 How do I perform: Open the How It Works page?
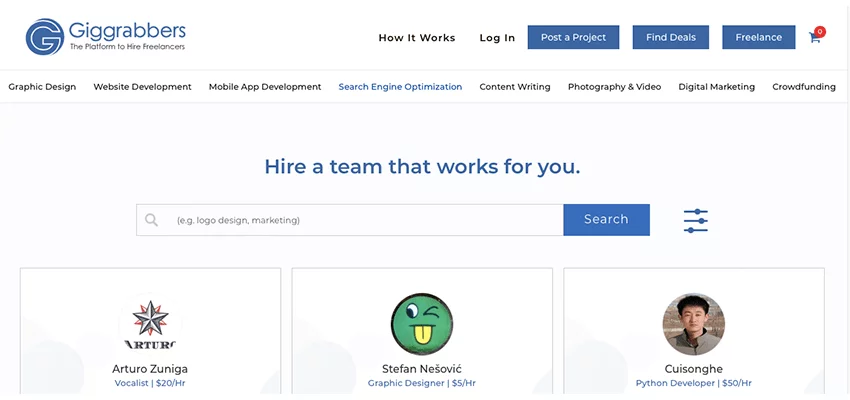[x=417, y=37]
